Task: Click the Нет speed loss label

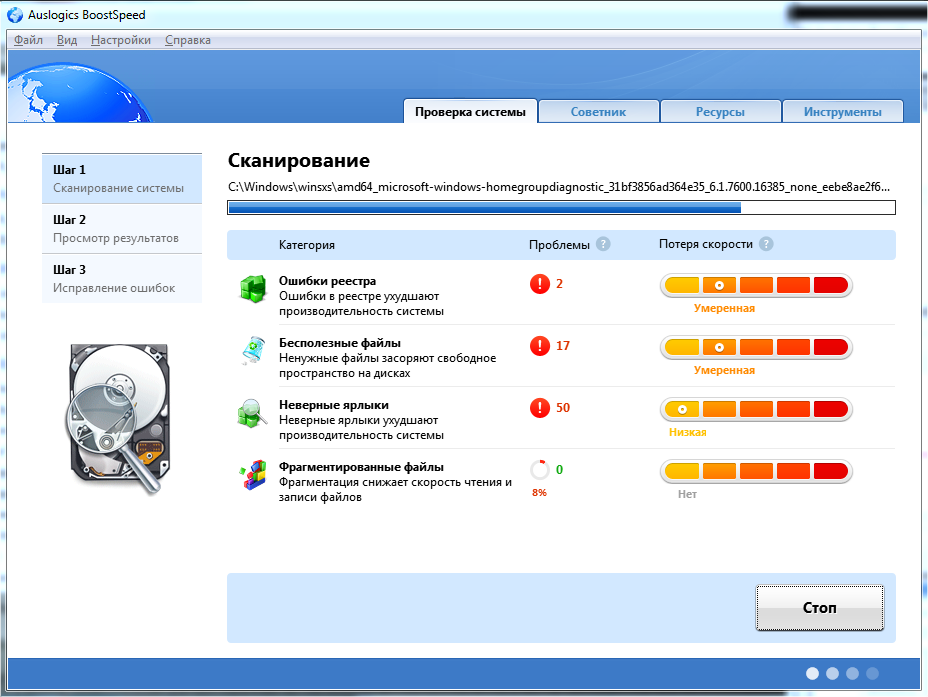Action: (x=687, y=494)
